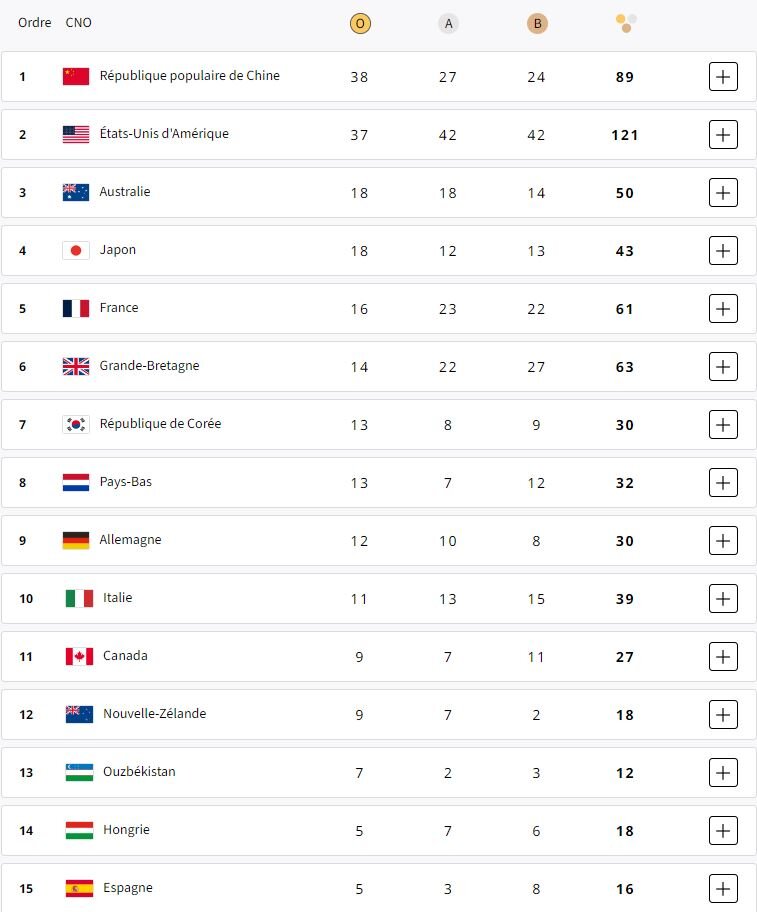757x912 pixels.
Task: Click the Canada flag icon
Action: pos(79,656)
